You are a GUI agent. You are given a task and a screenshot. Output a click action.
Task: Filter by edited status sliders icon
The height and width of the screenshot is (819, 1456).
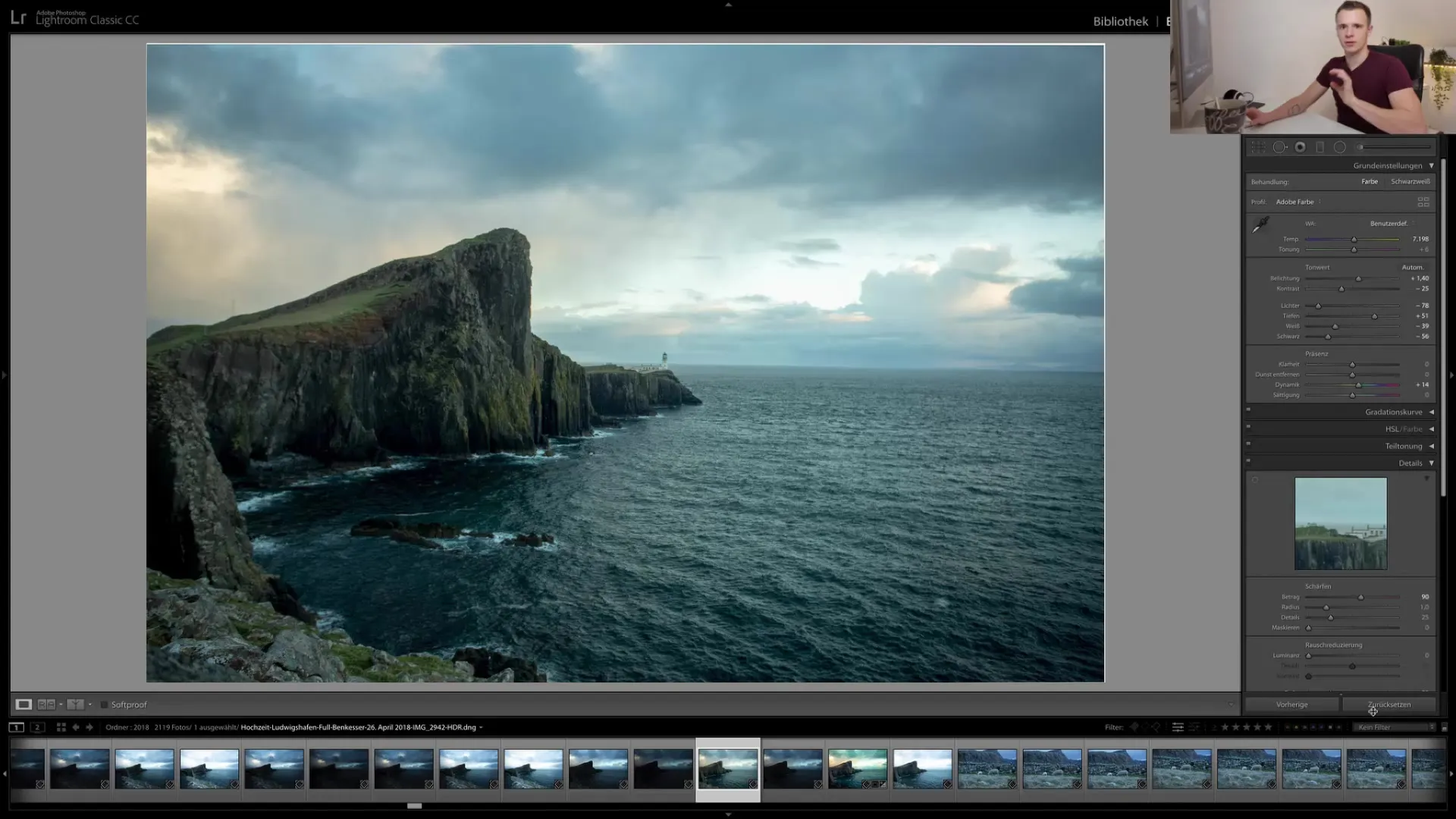click(1178, 727)
